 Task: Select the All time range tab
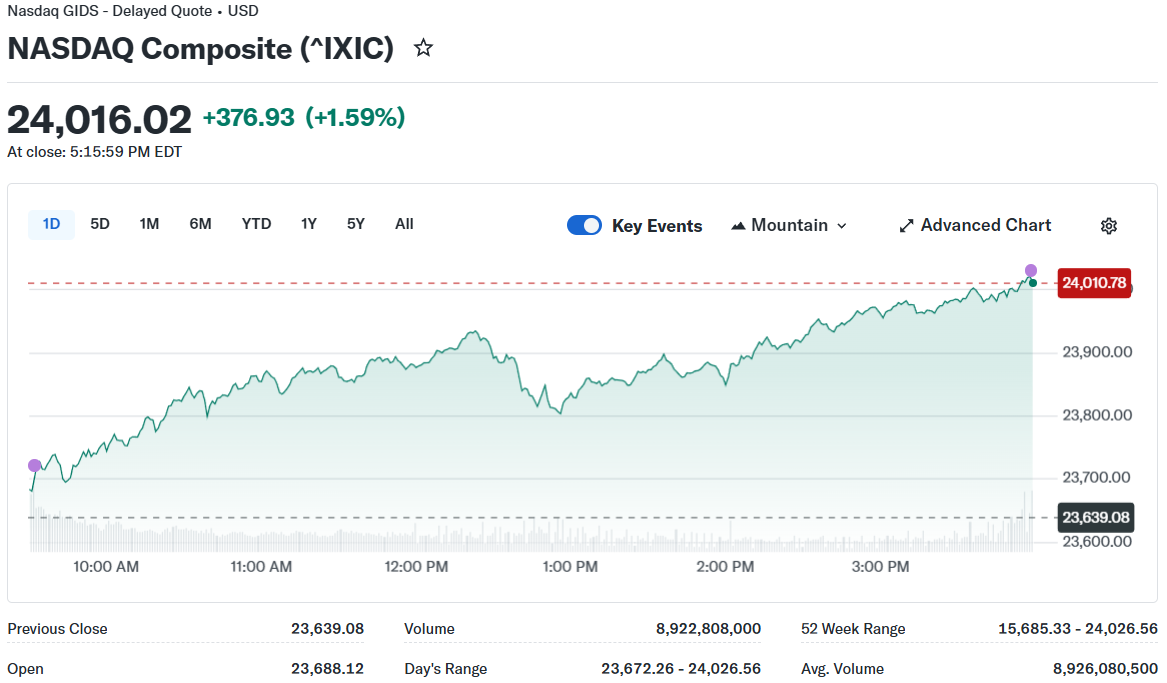coord(404,224)
